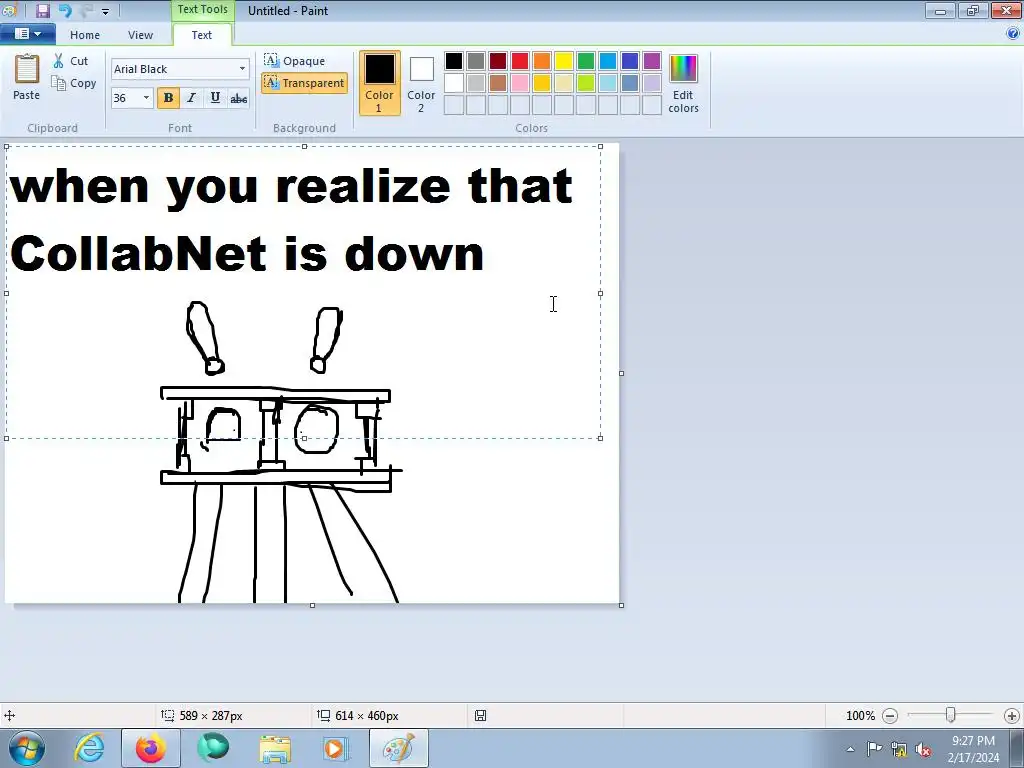The width and height of the screenshot is (1024, 768).
Task: Click the Paste clipboard icon
Action: 27,69
